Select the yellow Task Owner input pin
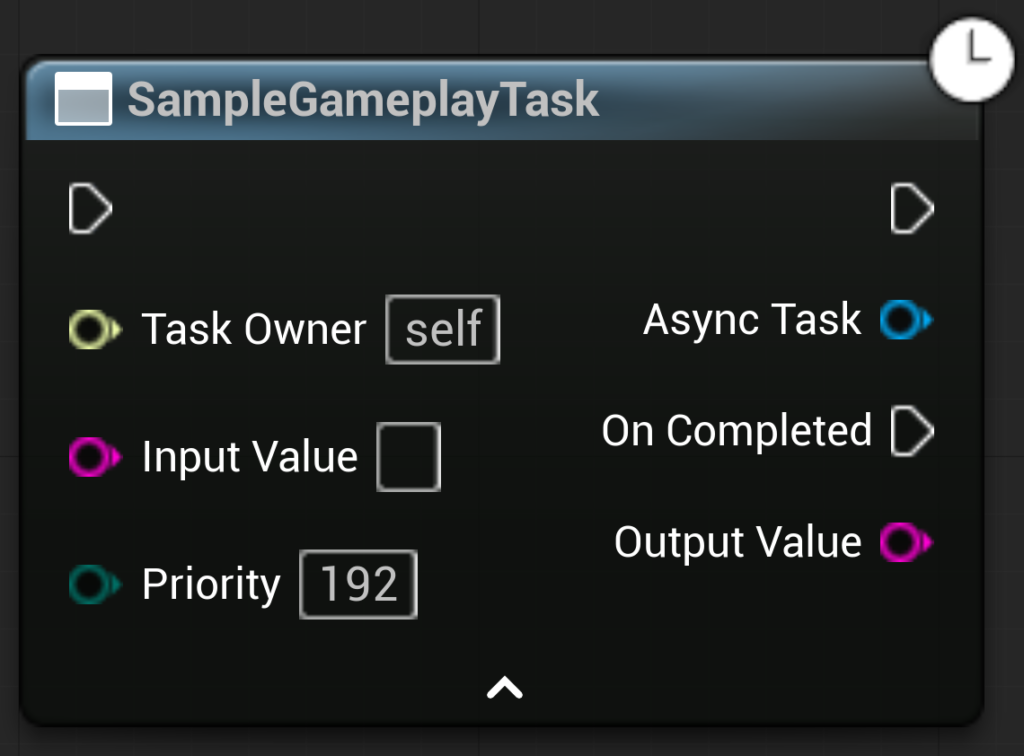Viewport: 1024px width, 756px height. [92, 328]
